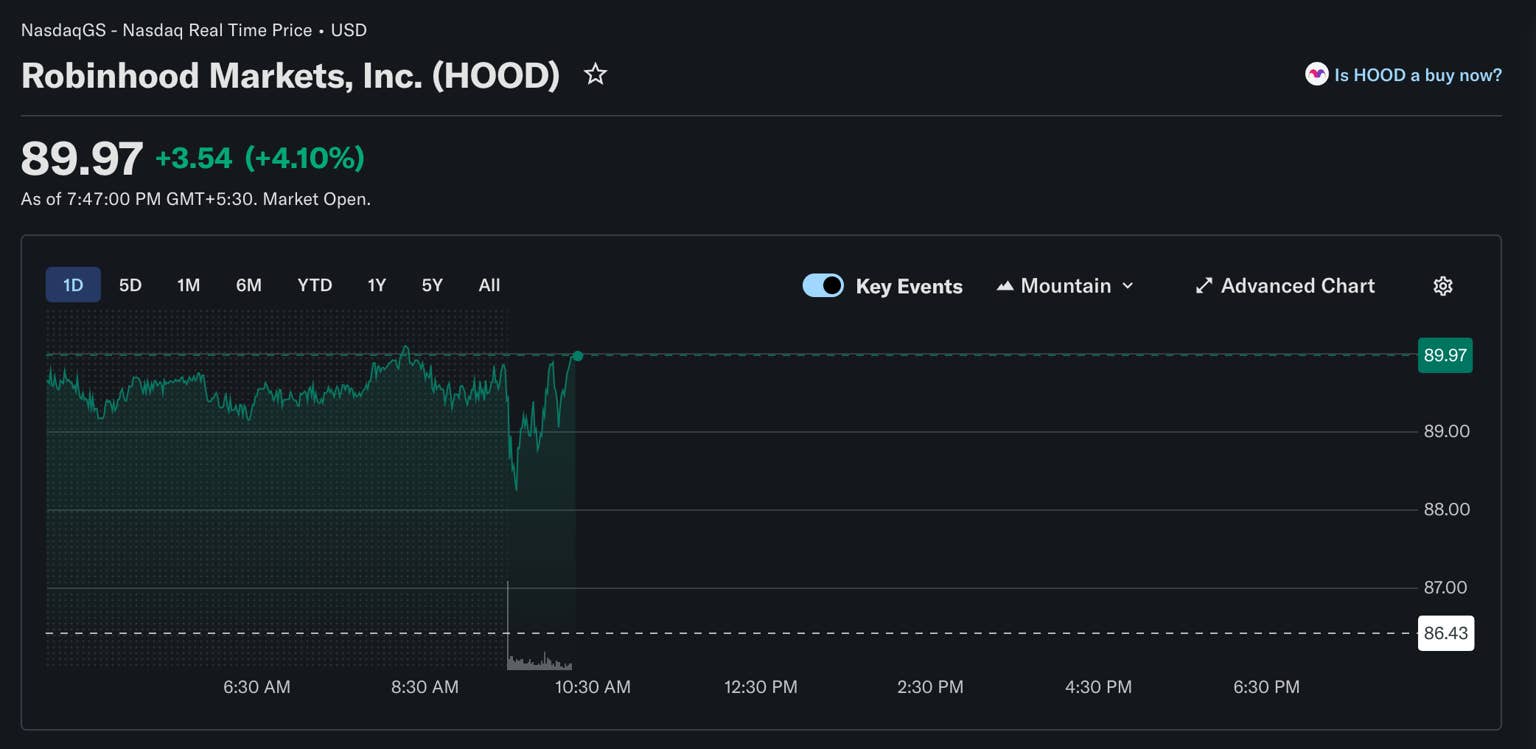
Task: Click the green 89.97 price label
Action: tap(1445, 355)
